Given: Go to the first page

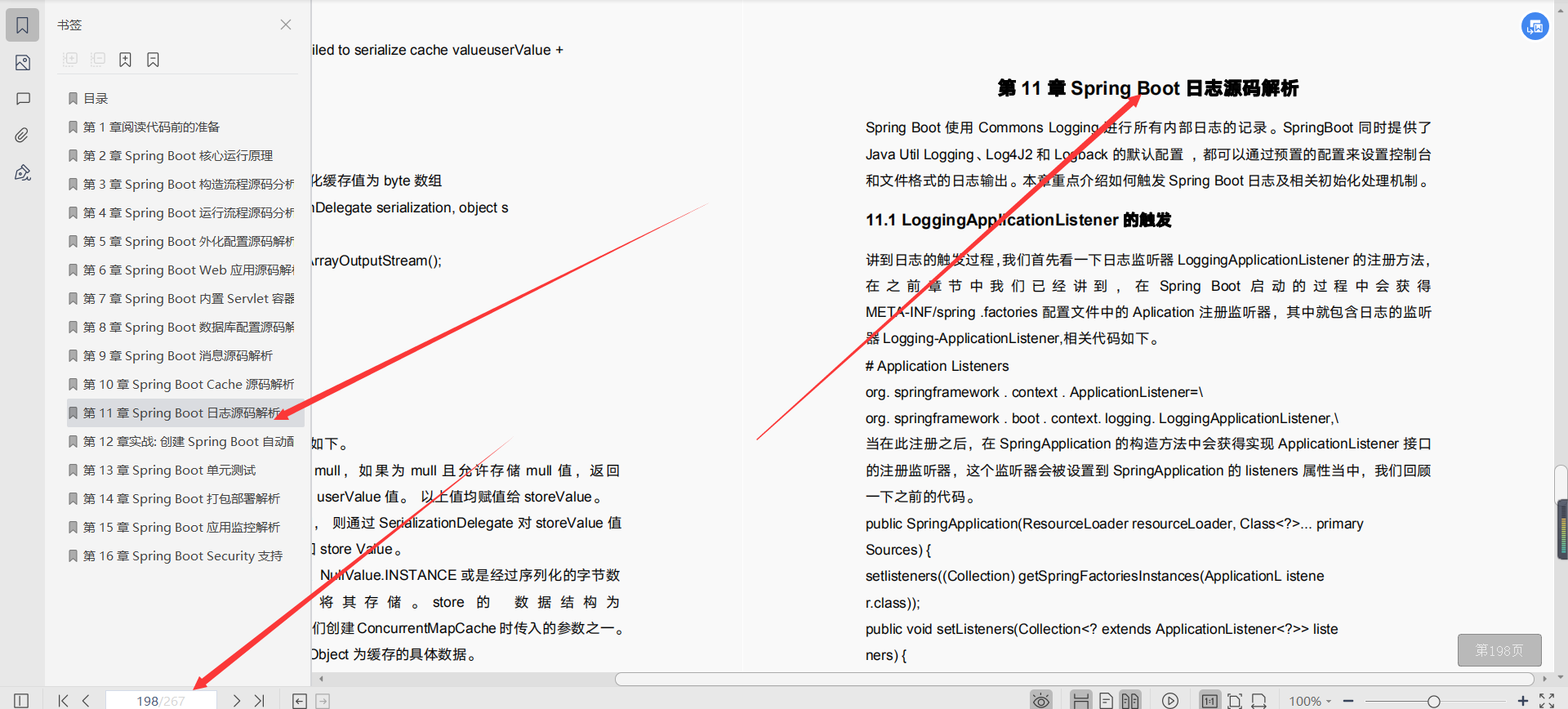Looking at the screenshot, I should point(64,701).
